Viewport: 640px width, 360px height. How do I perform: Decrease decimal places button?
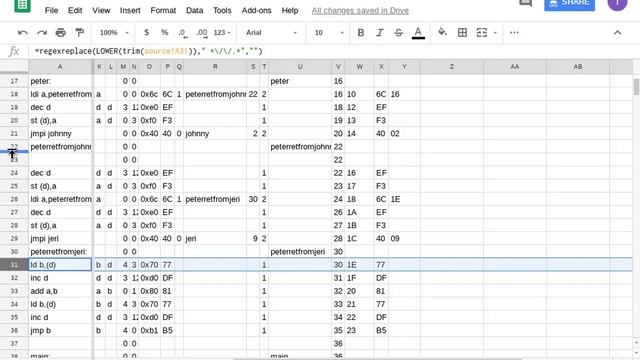[183, 33]
